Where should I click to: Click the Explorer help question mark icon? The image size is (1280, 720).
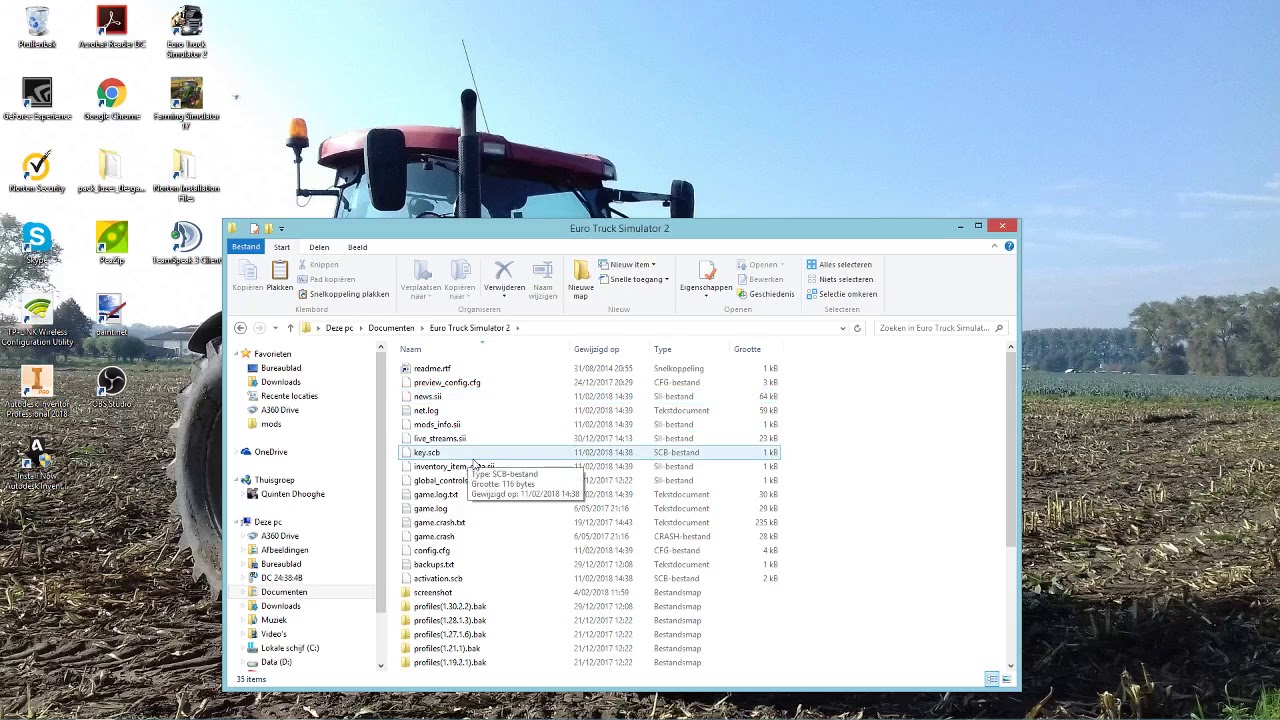coord(1009,246)
